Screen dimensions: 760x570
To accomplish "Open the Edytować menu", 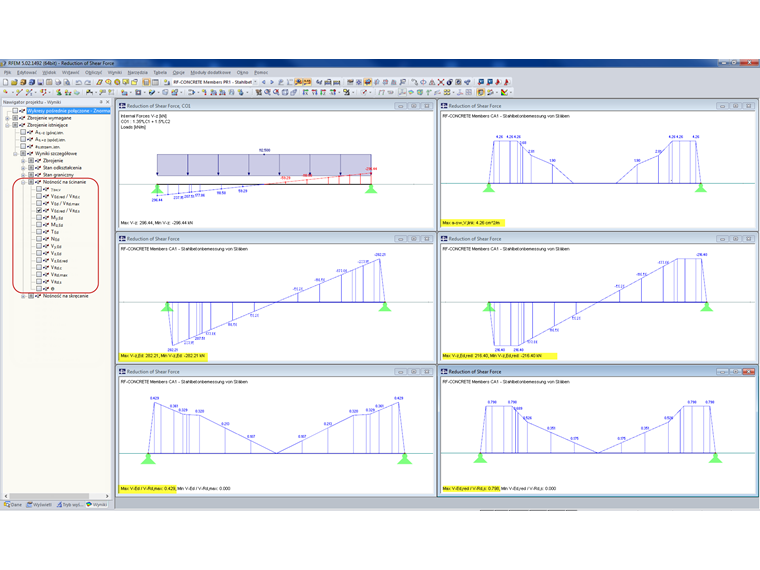I will 27,73.
